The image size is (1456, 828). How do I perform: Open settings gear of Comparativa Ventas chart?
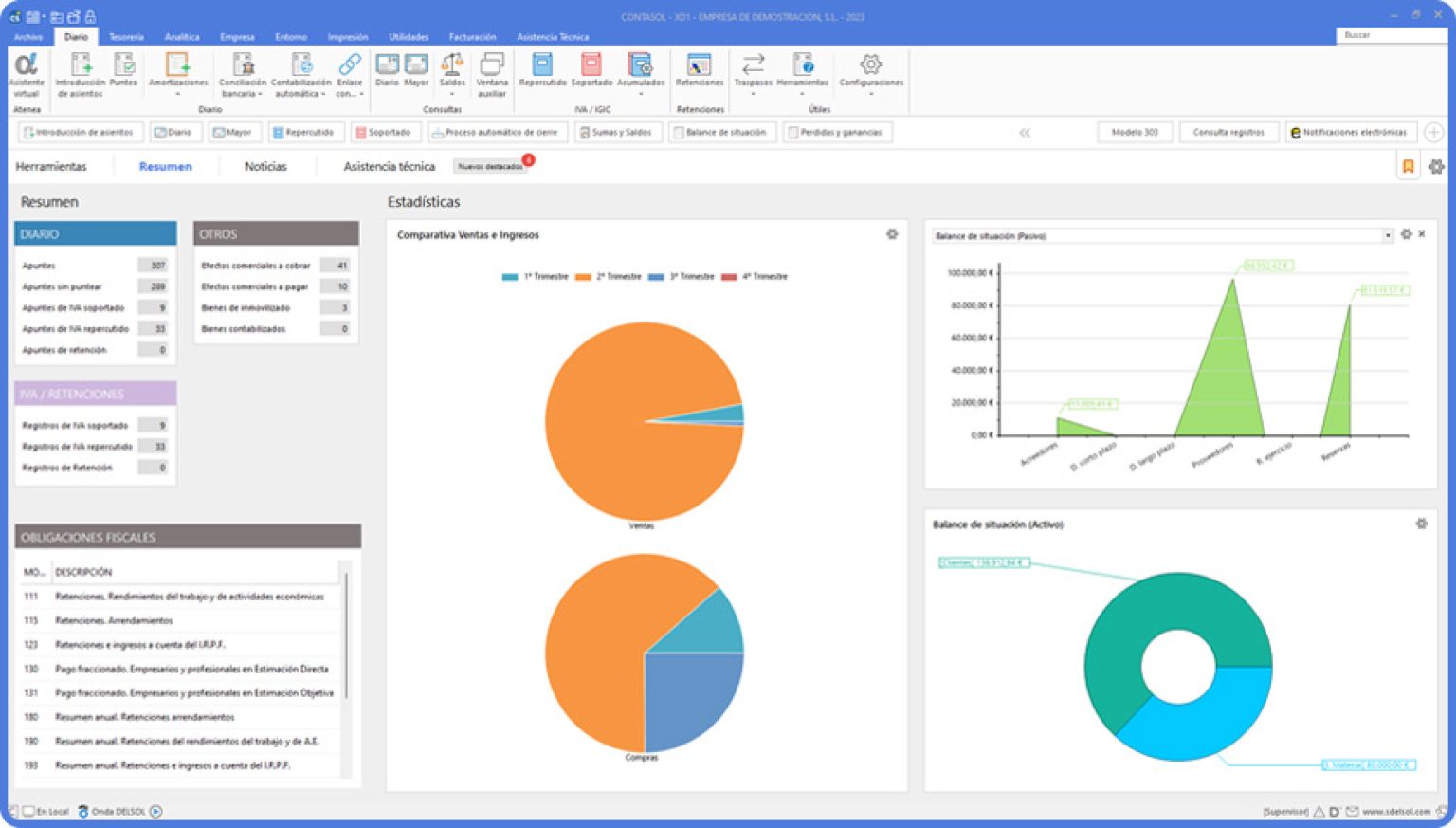(892, 234)
